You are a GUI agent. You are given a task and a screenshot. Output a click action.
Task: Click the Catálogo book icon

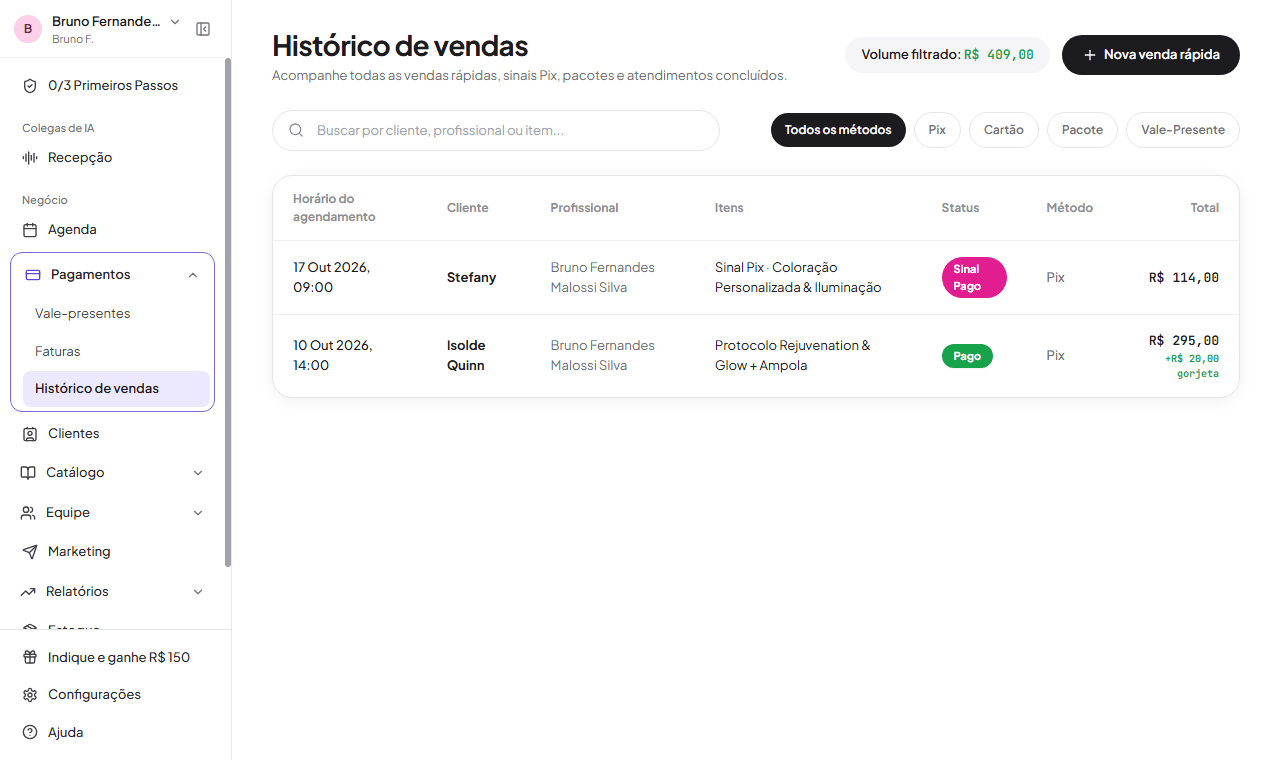pyautogui.click(x=28, y=473)
